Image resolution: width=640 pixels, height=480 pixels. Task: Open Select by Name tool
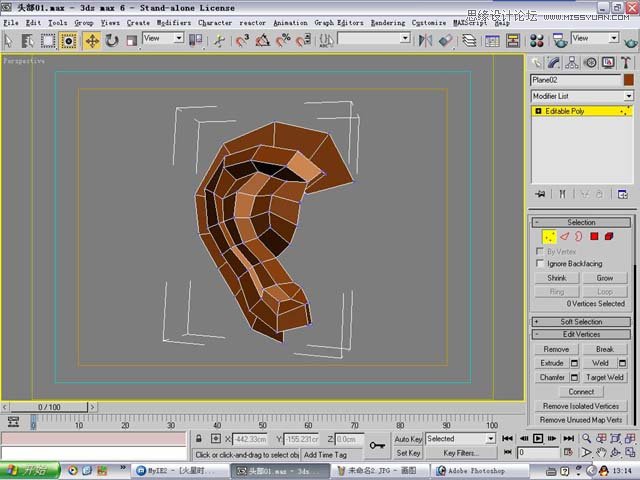coord(27,41)
